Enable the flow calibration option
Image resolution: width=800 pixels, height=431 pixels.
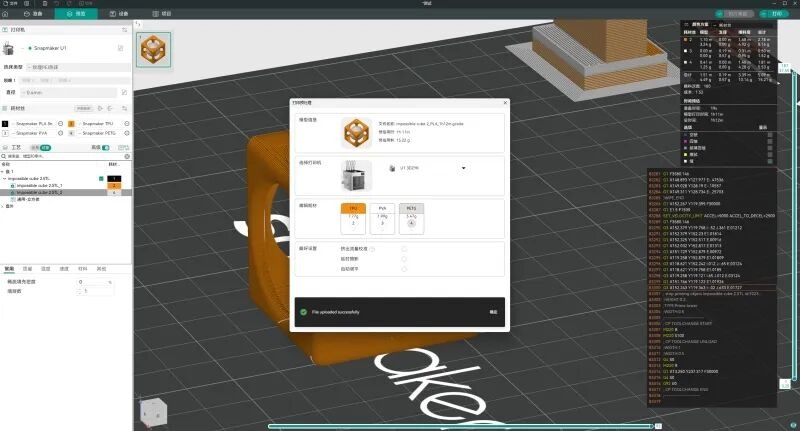pyautogui.click(x=403, y=247)
